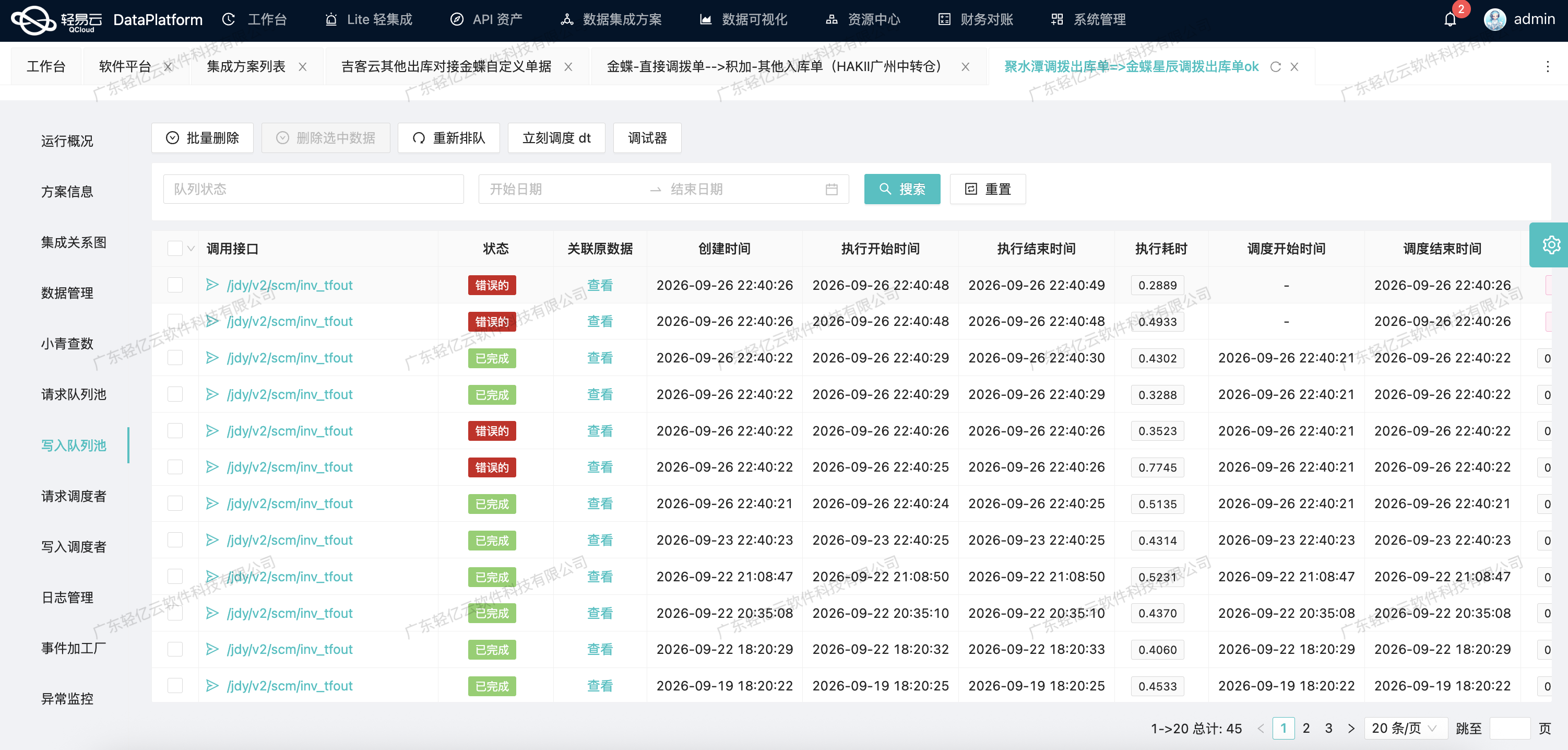Viewport: 1568px width, 750px height.
Task: Click 查看 in the 0.4933 row
Action: tap(600, 321)
